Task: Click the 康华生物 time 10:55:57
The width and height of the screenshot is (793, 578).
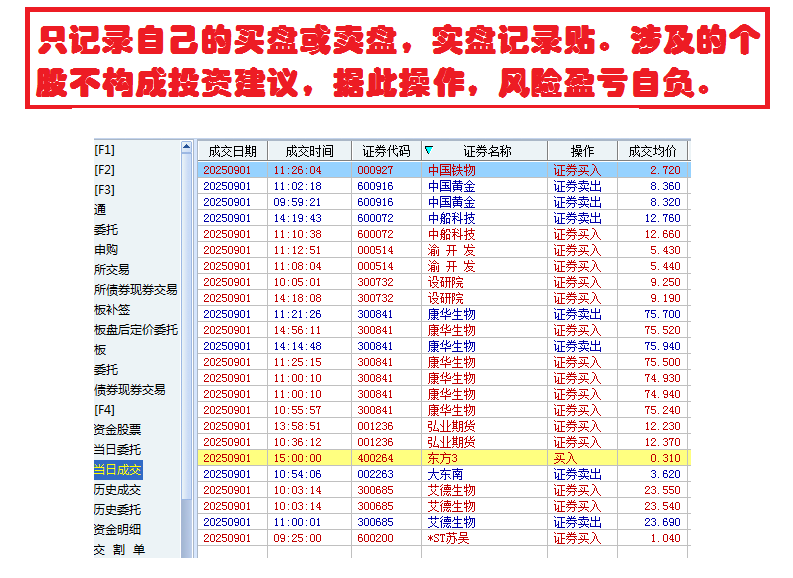Action: tap(297, 410)
